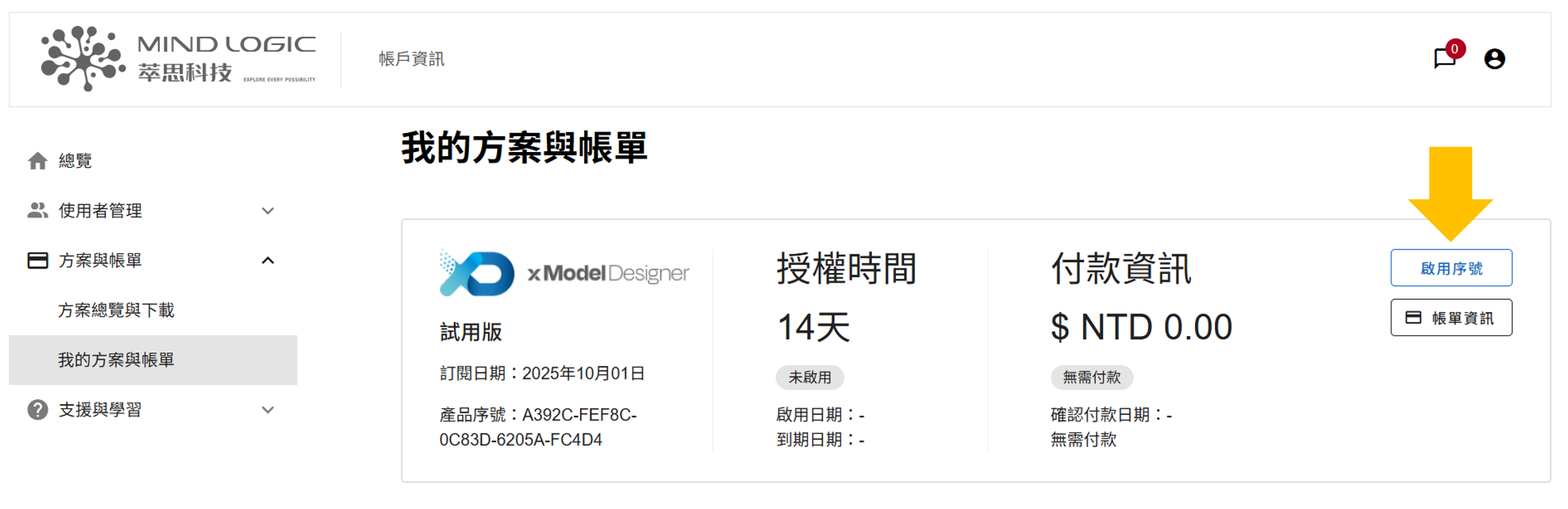This screenshot has height=509, width=1568.
Task: Click the product serial number text
Action: 538,427
